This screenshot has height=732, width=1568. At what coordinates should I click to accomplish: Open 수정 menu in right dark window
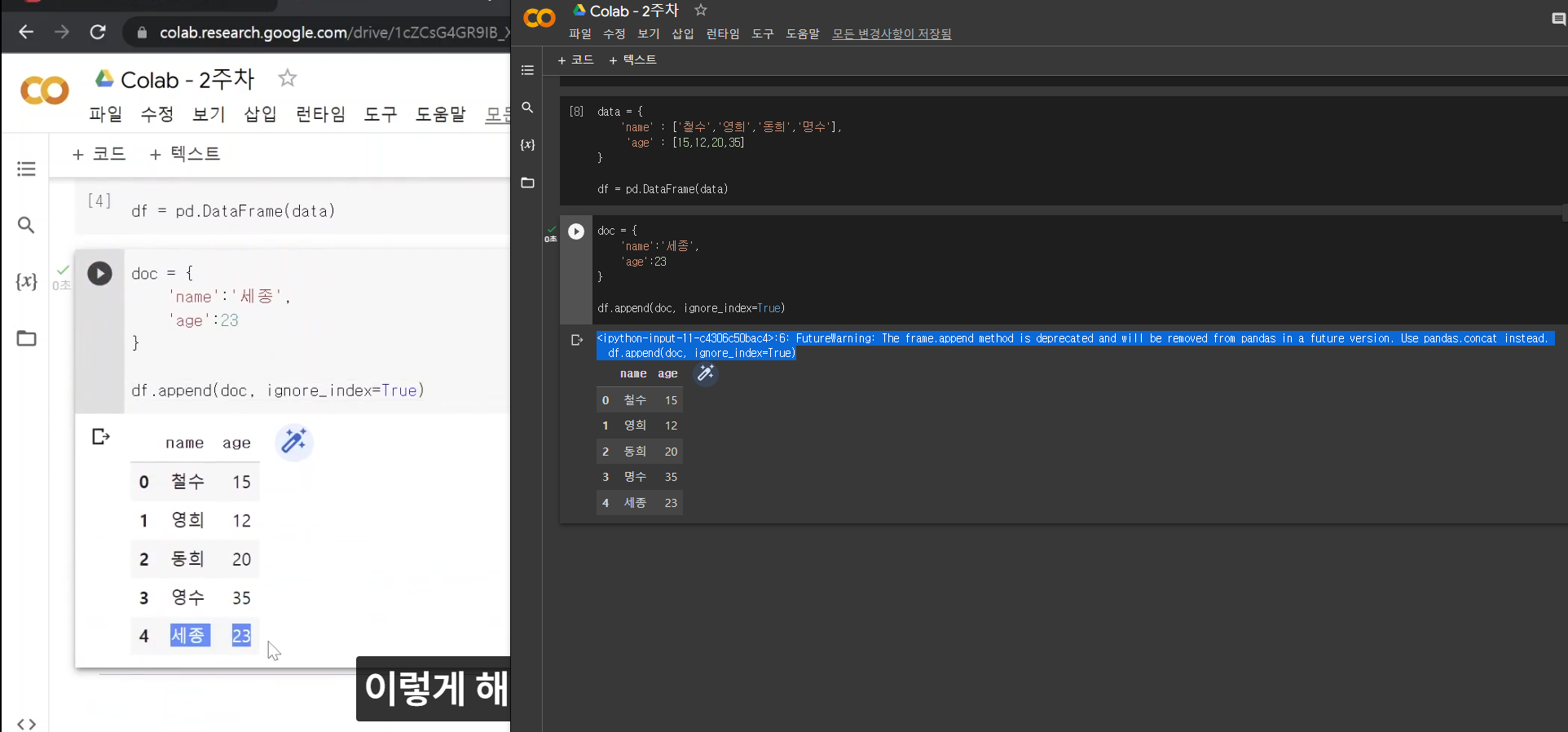(614, 33)
